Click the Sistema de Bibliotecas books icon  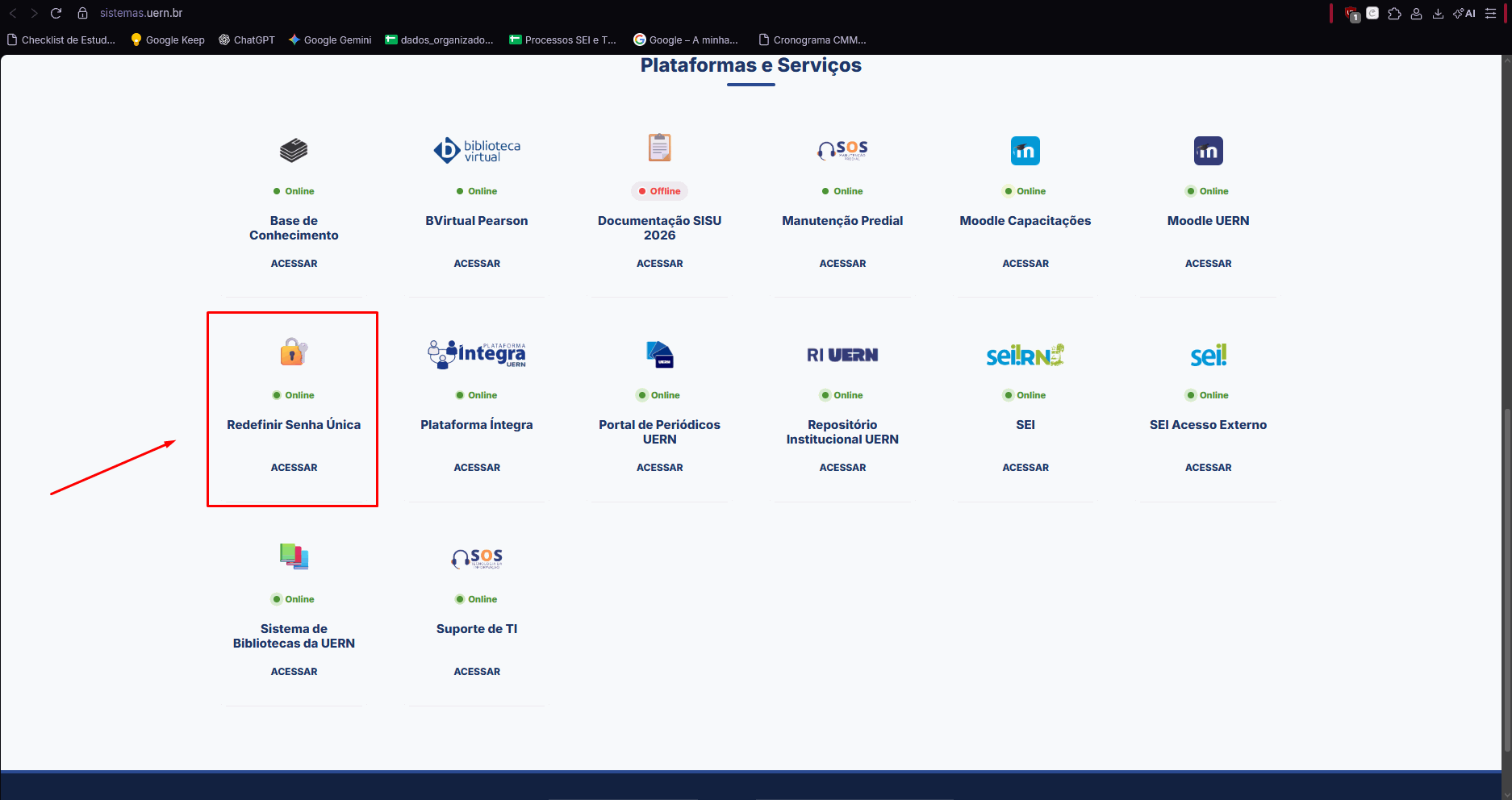point(294,556)
